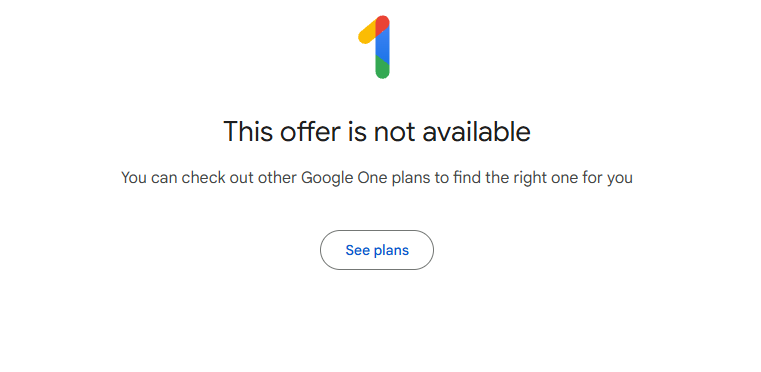The height and width of the screenshot is (372, 761).
Task: Click the Google One logo
Action: 374,47
